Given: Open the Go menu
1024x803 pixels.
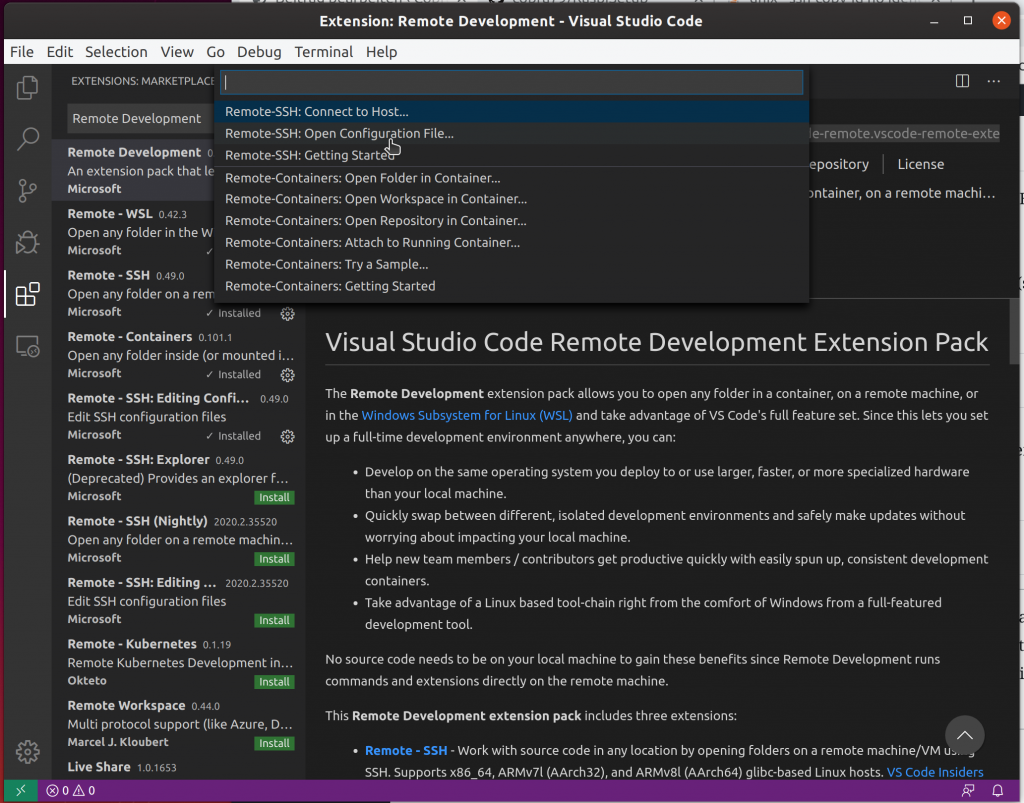Looking at the screenshot, I should point(216,52).
